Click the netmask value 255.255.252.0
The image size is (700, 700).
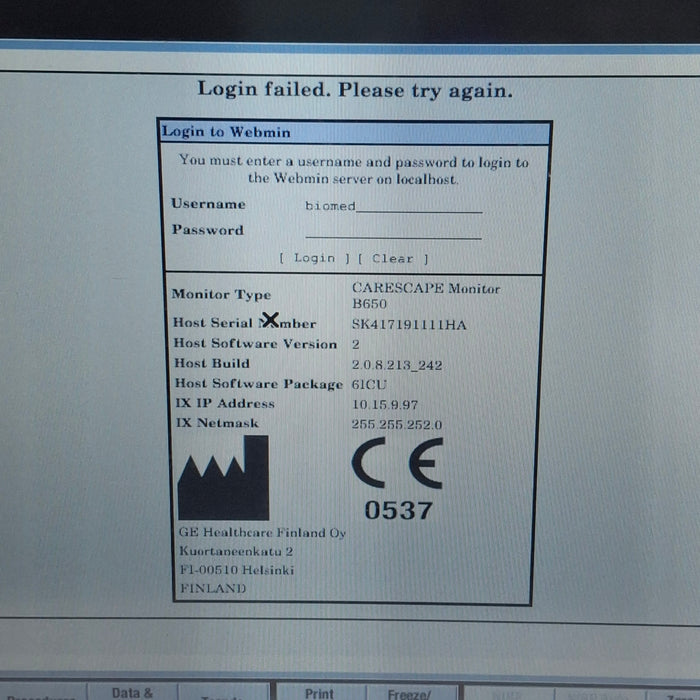[397, 425]
